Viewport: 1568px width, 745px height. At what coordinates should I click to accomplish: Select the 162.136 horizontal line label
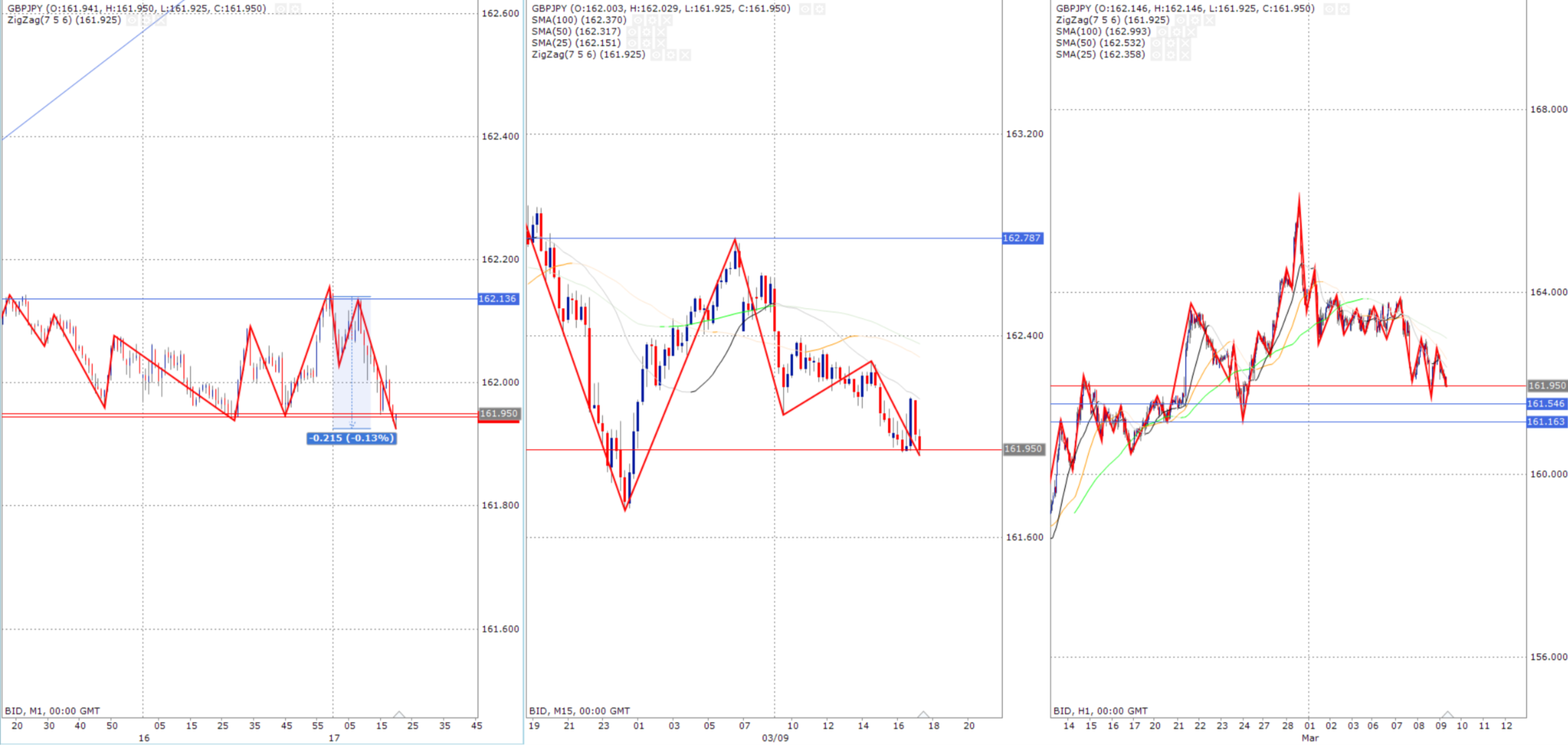pyautogui.click(x=498, y=299)
